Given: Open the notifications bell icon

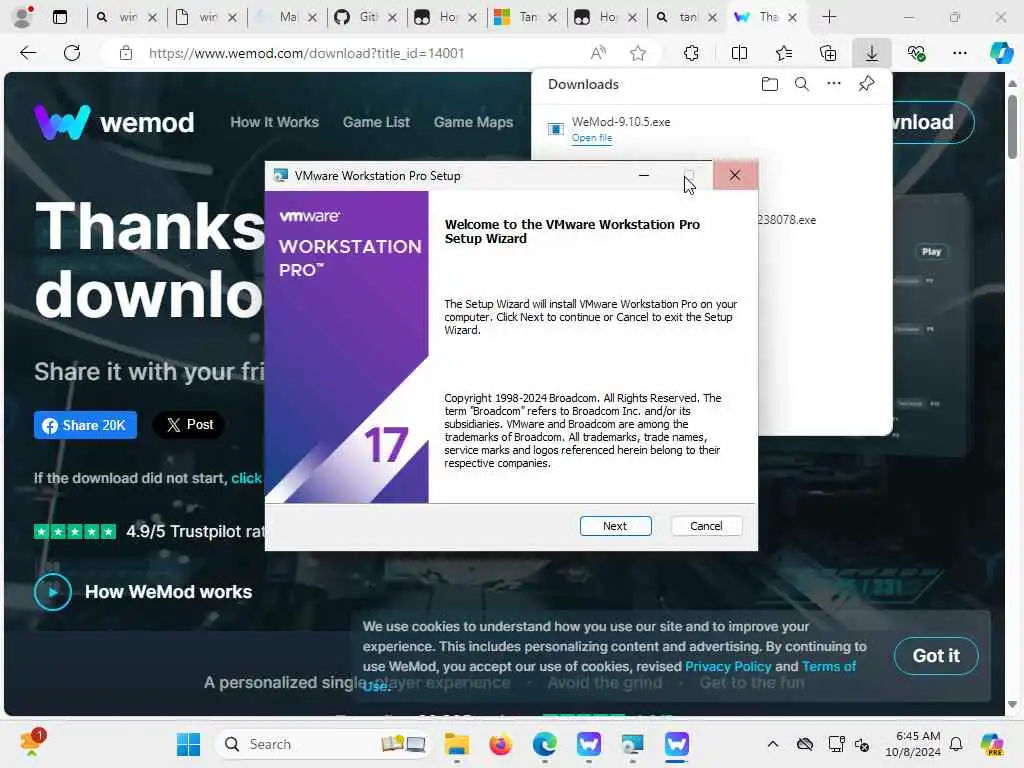Looking at the screenshot, I should tap(956, 744).
